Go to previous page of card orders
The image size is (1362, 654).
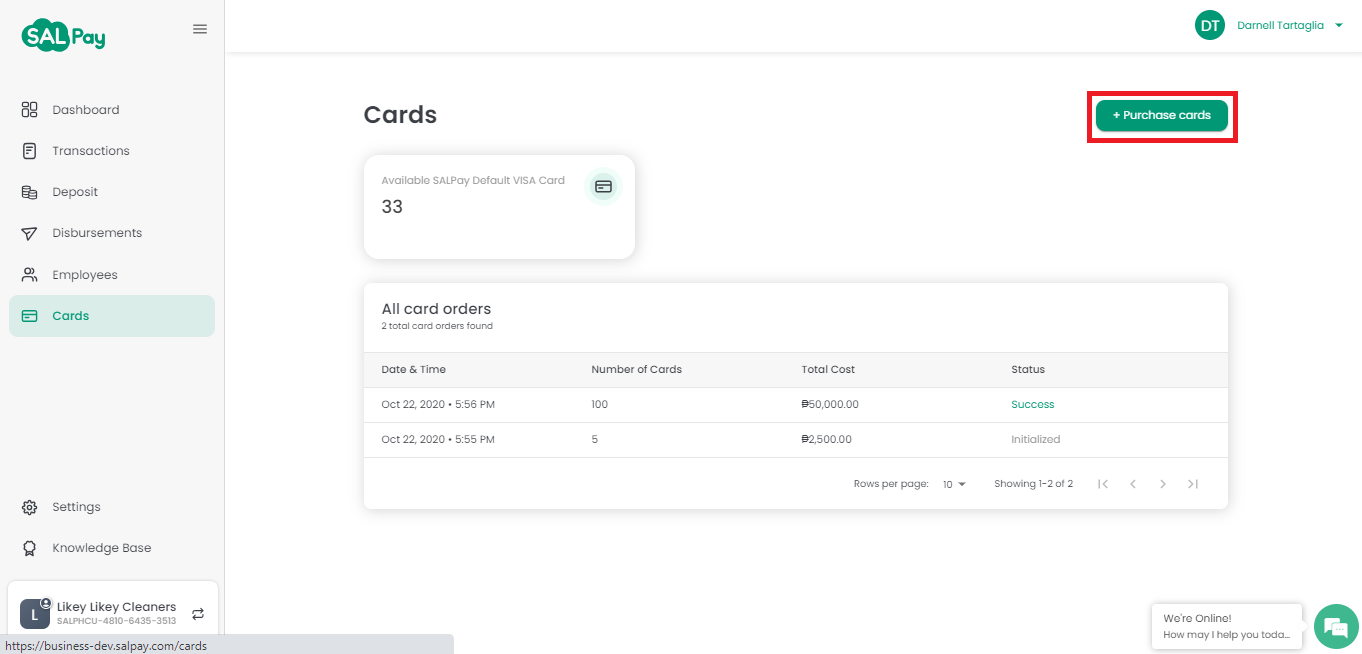[x=1133, y=484]
